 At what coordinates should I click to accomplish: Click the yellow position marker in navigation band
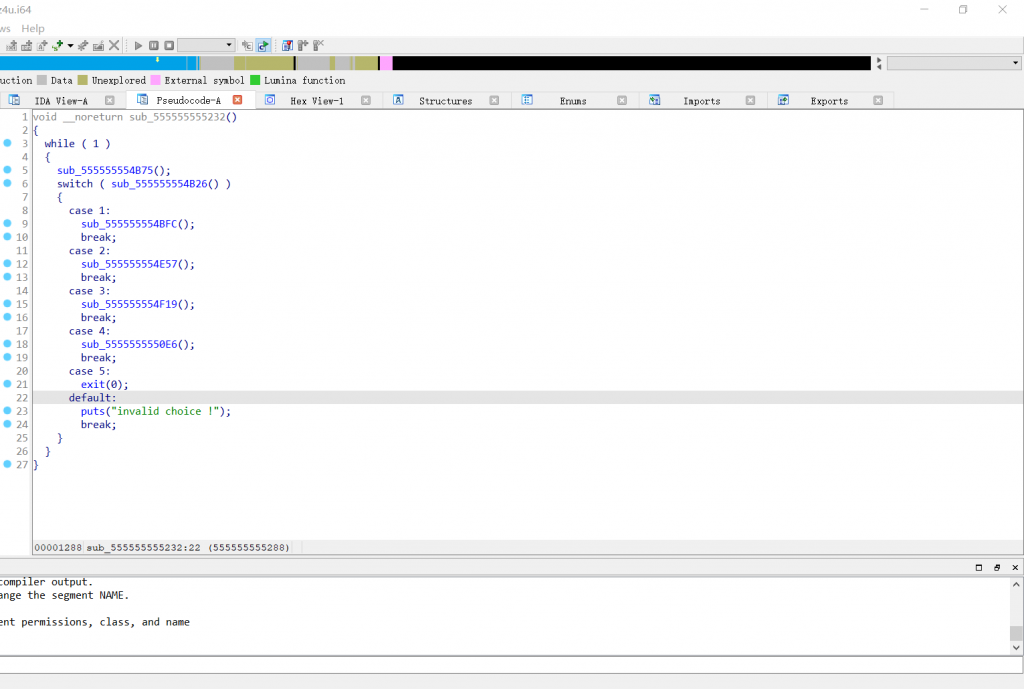[x=157, y=59]
